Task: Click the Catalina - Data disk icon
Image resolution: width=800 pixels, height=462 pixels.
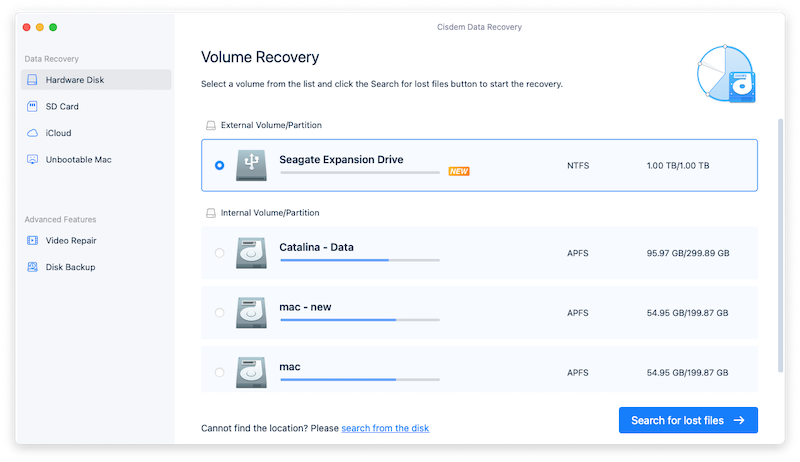Action: (x=251, y=253)
